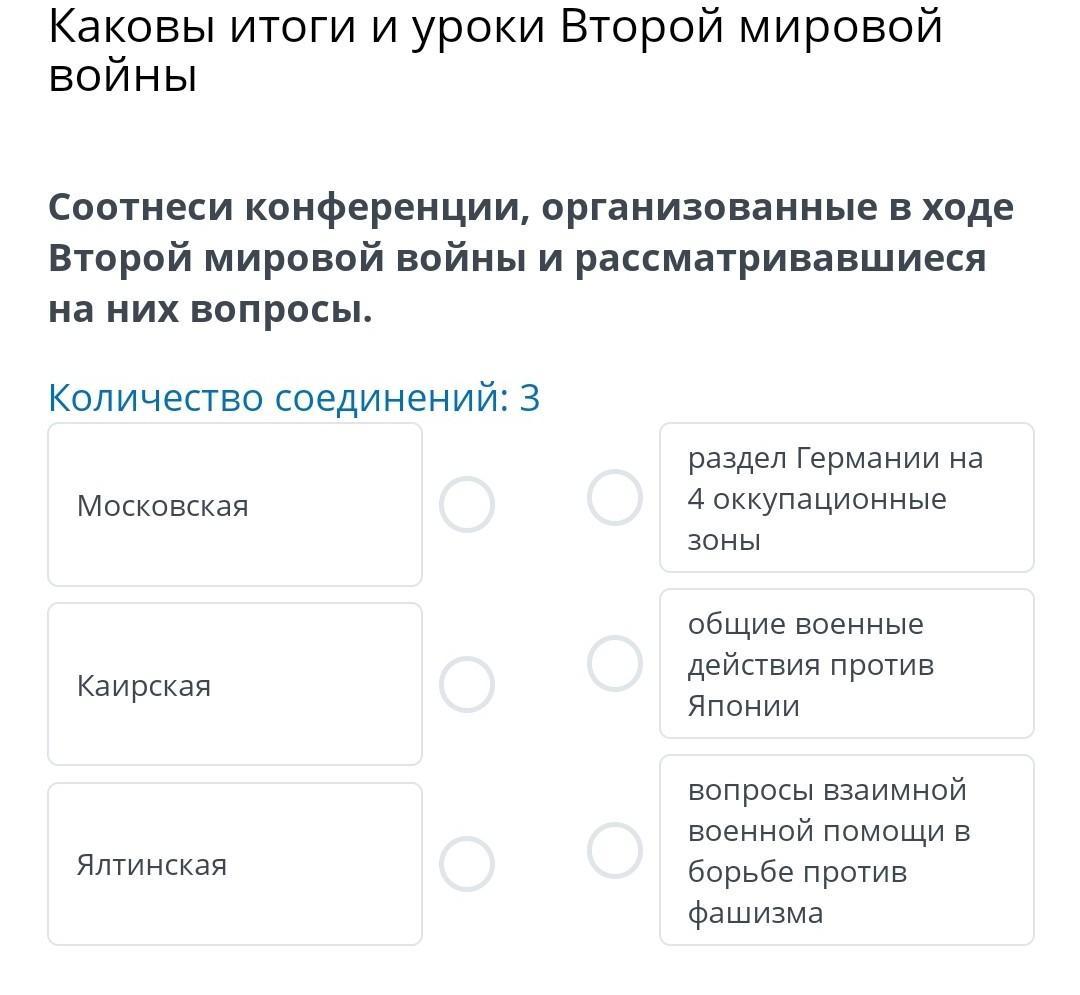Select the connector circle next to Ялтинская
This screenshot has width=1080, height=995.
click(x=467, y=864)
